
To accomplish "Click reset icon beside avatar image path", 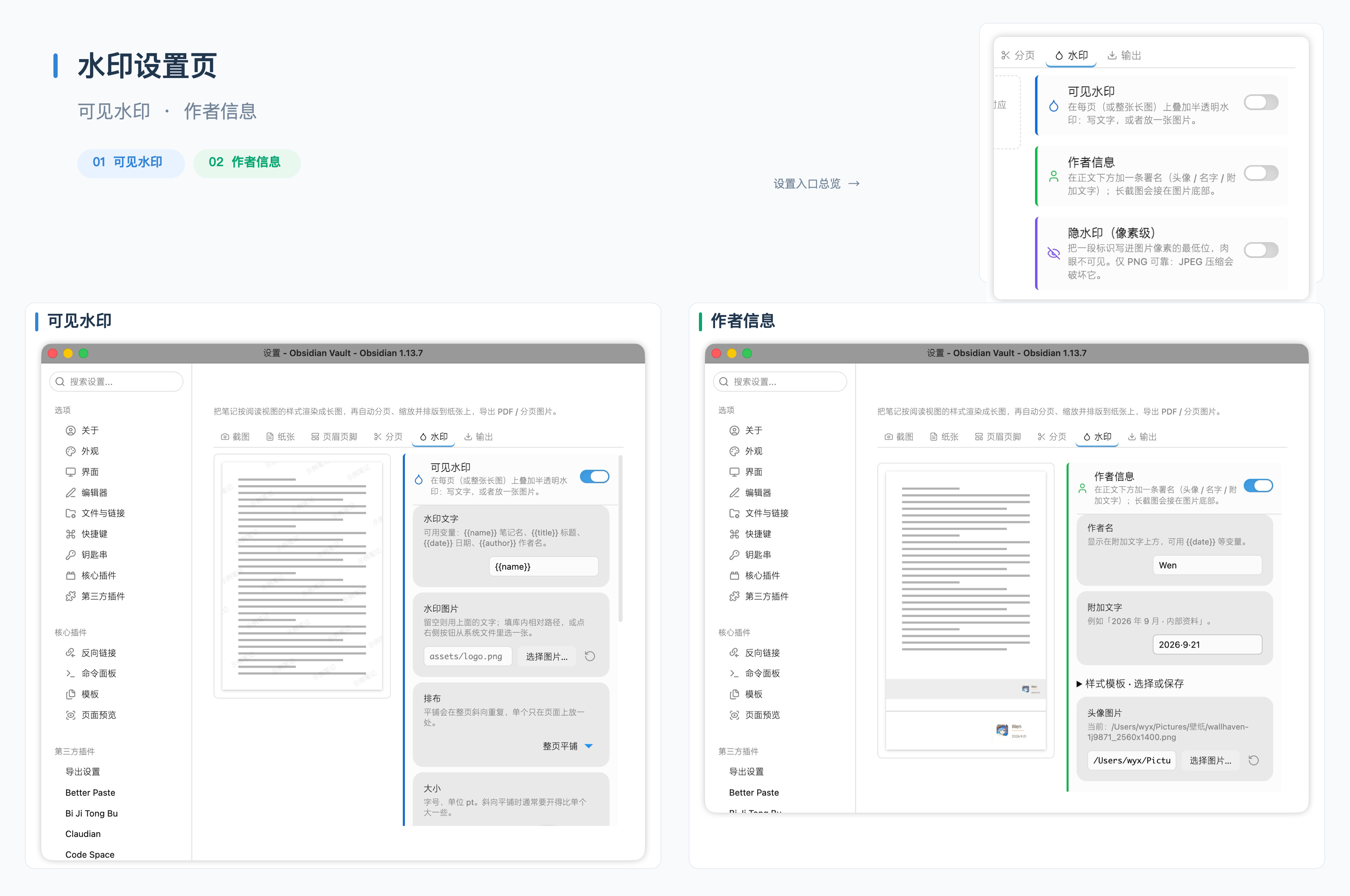I will pyautogui.click(x=1253, y=760).
